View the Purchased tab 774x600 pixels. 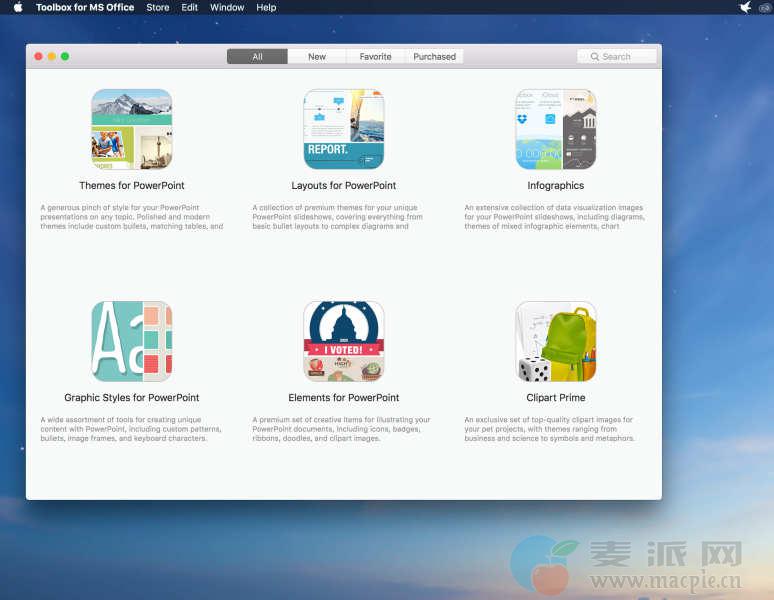click(x=435, y=57)
